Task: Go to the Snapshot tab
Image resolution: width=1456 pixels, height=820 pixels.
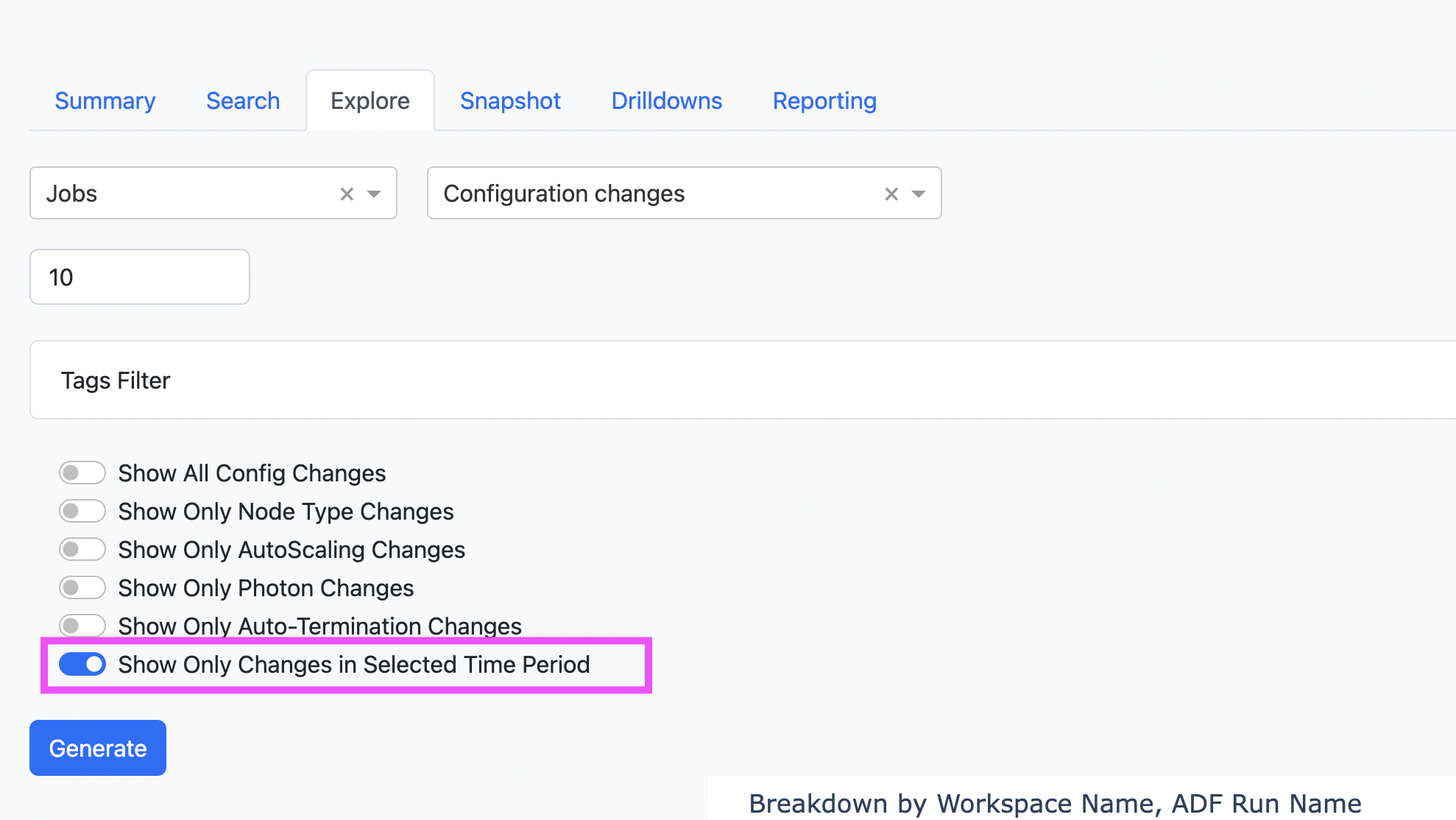Action: point(510,101)
